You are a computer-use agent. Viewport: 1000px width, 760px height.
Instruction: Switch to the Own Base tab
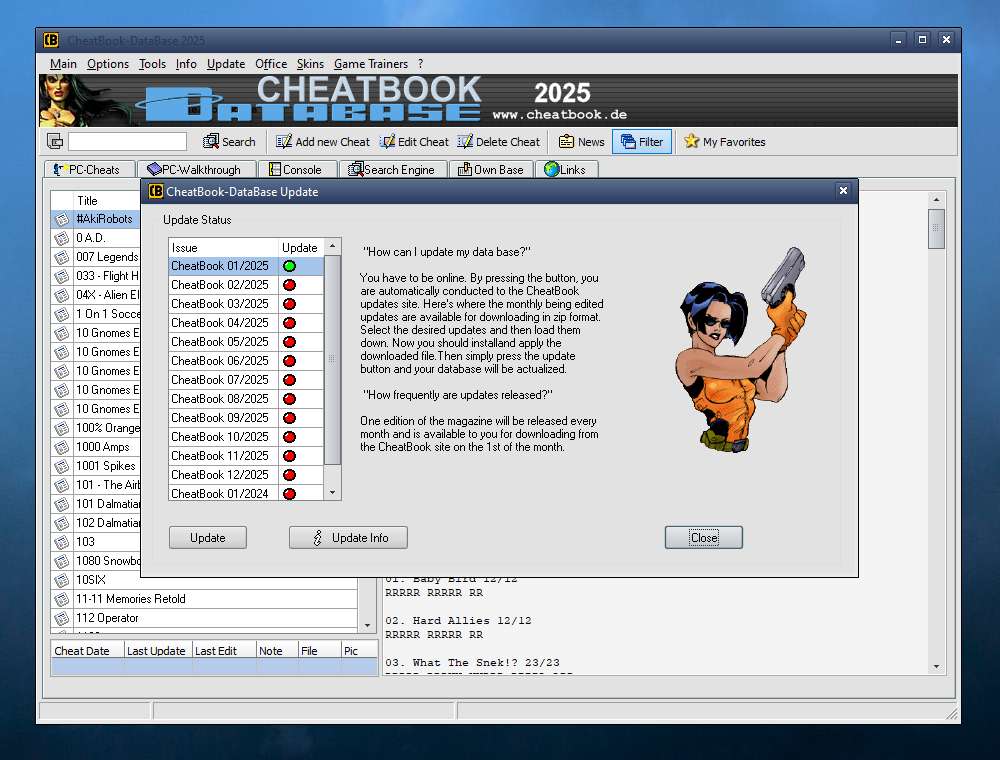[490, 170]
